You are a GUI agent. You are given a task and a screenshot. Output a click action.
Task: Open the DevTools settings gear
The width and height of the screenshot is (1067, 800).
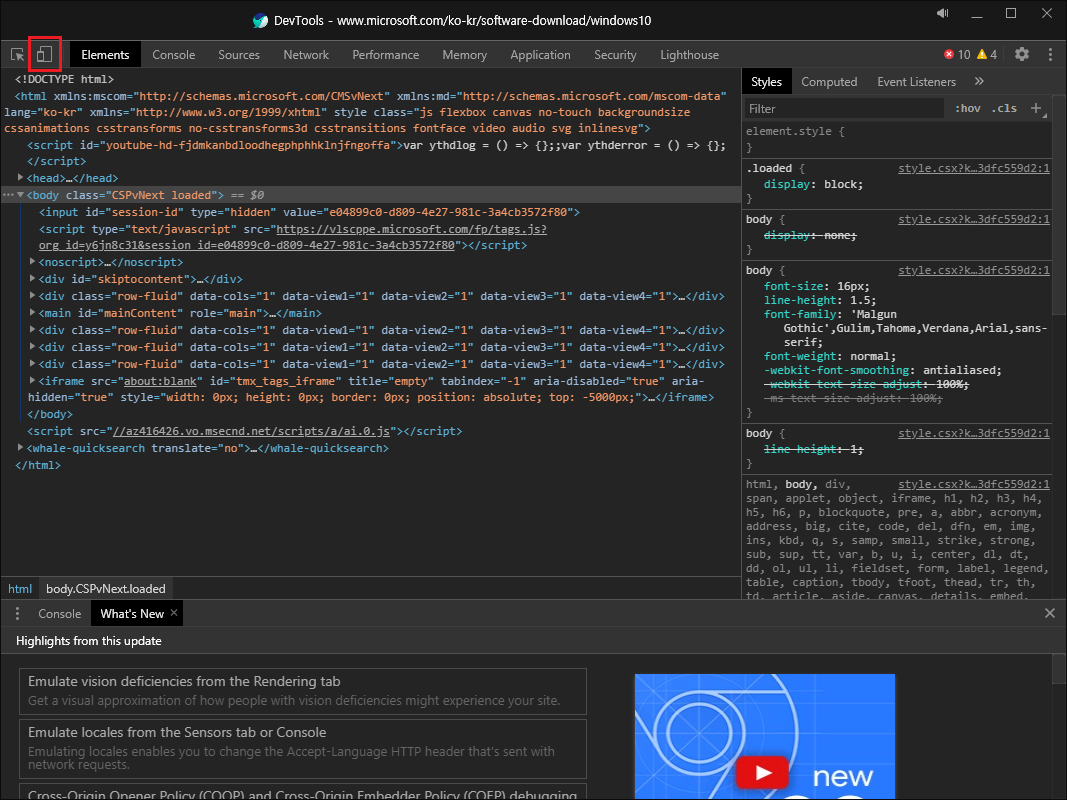point(1021,54)
